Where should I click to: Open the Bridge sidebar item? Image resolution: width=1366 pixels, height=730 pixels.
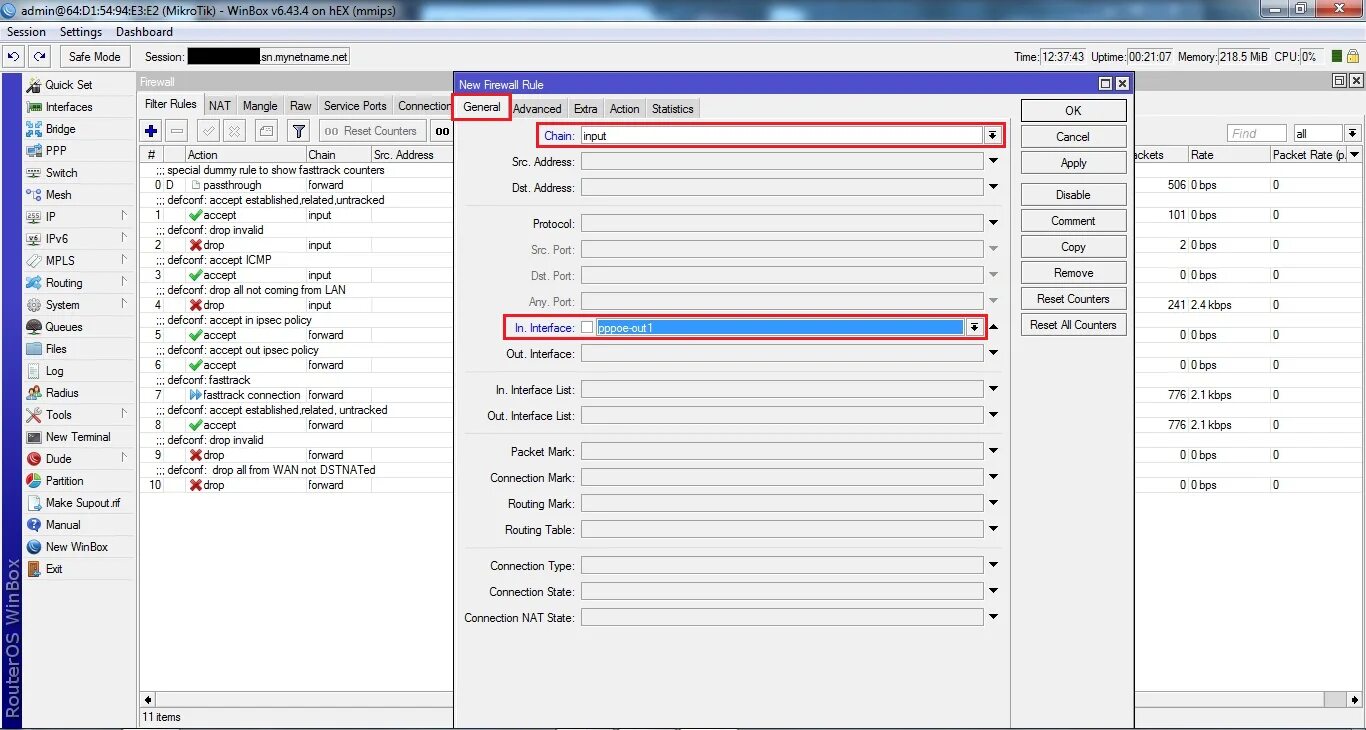coord(60,129)
